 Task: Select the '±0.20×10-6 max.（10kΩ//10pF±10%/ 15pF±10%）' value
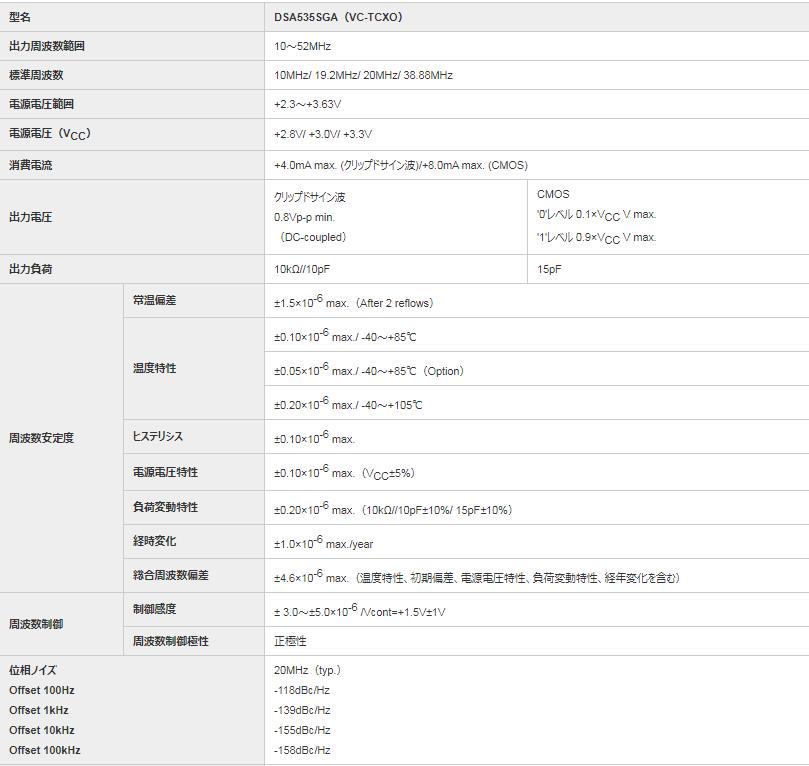coord(394,509)
